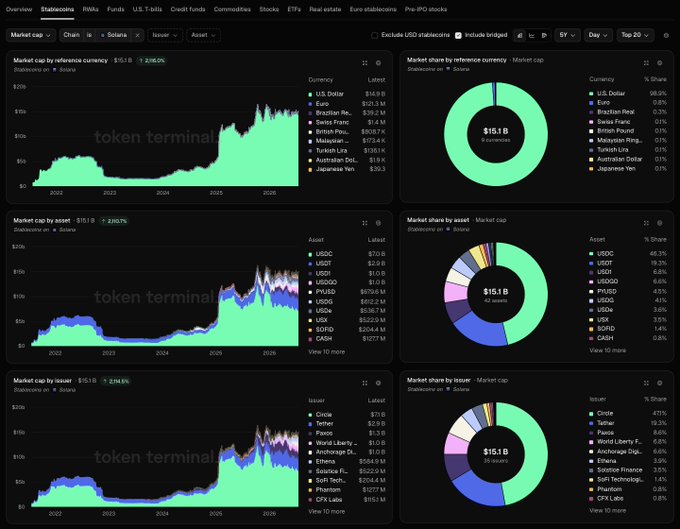Click Latest column header in issuer market cap legend
Screen dimensions: 680x529
click(376, 400)
